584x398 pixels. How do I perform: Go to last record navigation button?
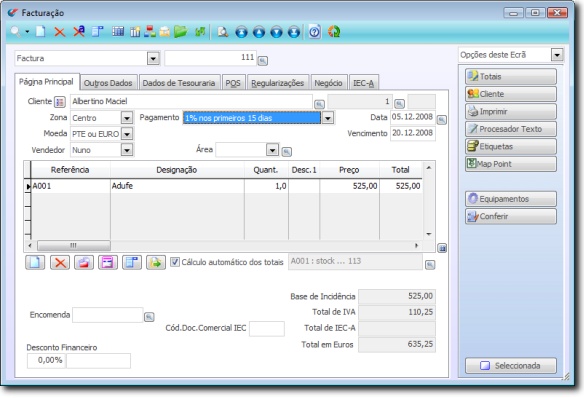pyautogui.click(x=294, y=32)
